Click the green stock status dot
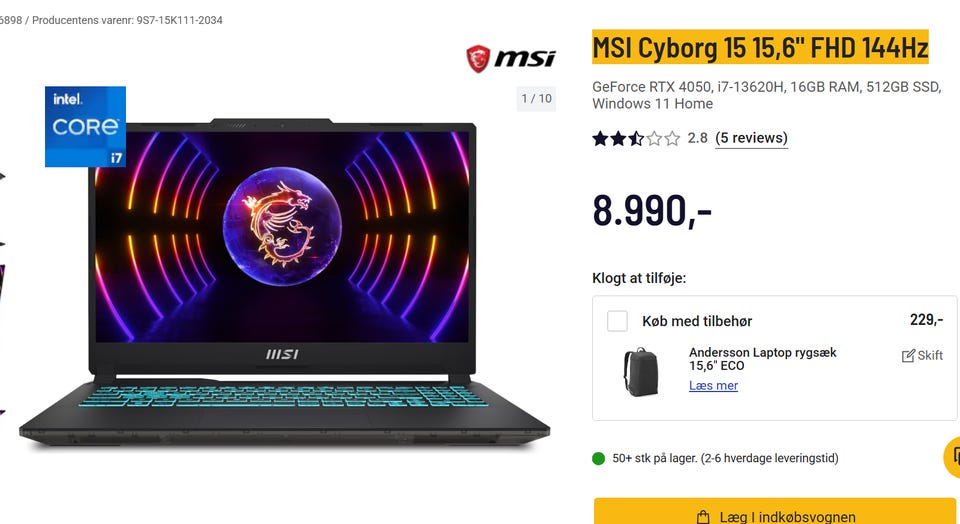 click(x=599, y=458)
